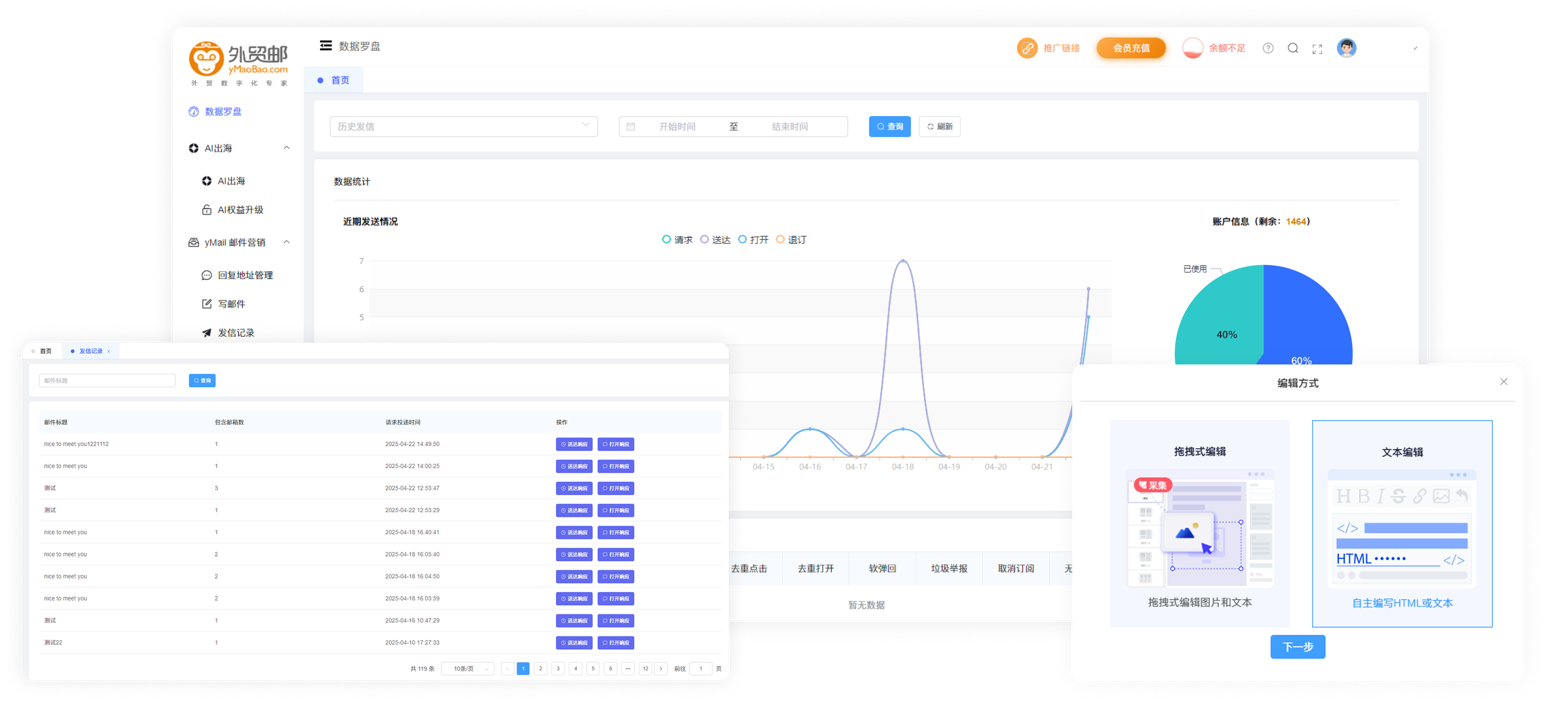
Task: Open AI权益升级 sidebar item
Action: (x=240, y=210)
